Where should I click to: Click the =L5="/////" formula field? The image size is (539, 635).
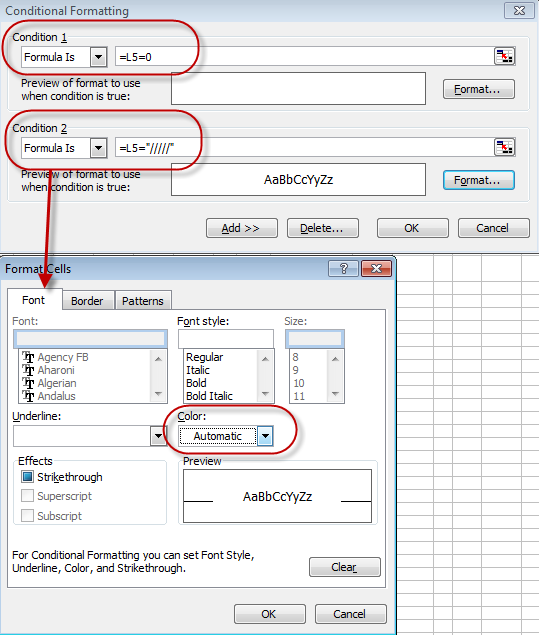click(304, 148)
